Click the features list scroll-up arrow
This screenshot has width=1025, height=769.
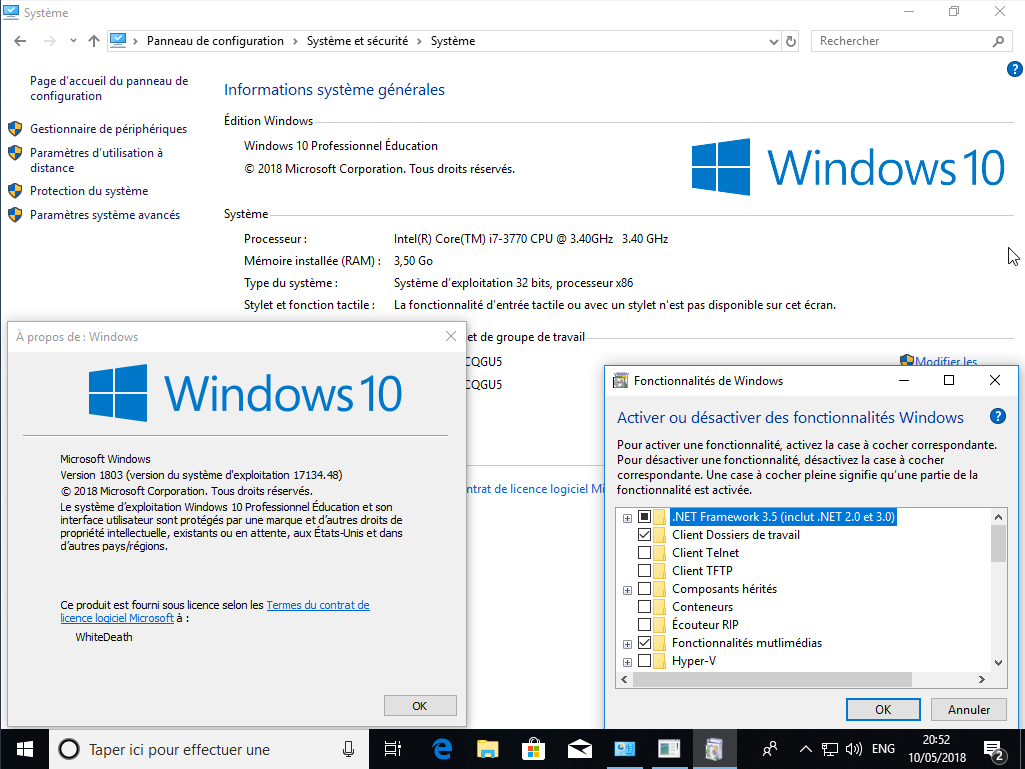coord(998,517)
